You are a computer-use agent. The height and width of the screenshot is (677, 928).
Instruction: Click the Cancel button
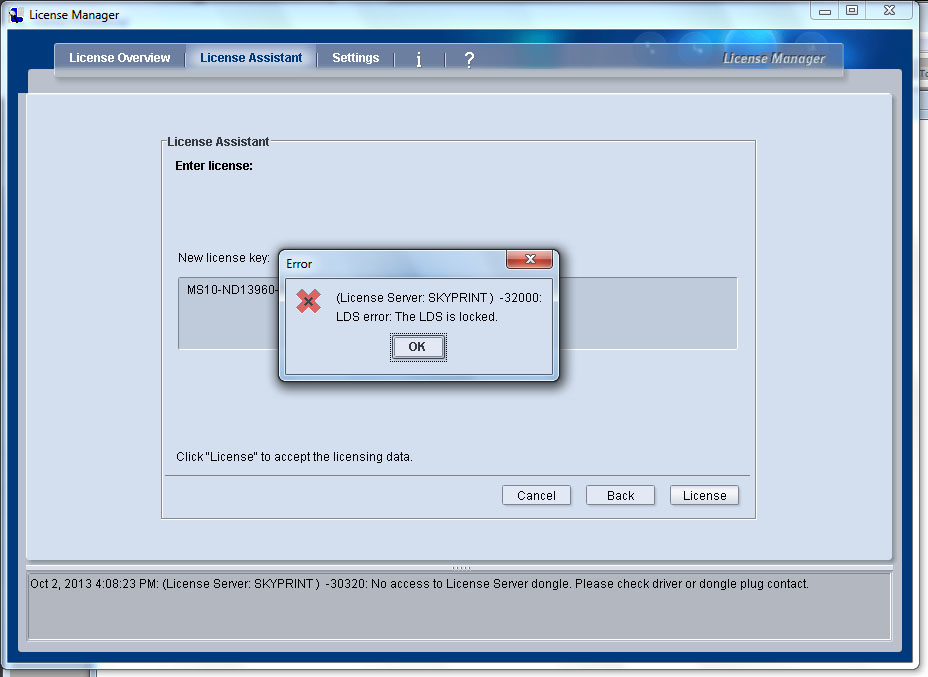coord(536,495)
